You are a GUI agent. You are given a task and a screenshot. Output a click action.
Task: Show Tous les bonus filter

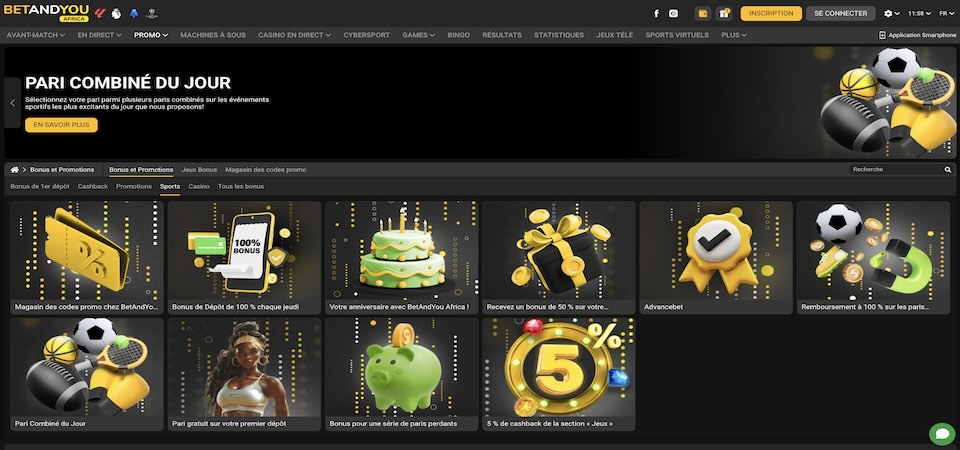(x=241, y=186)
